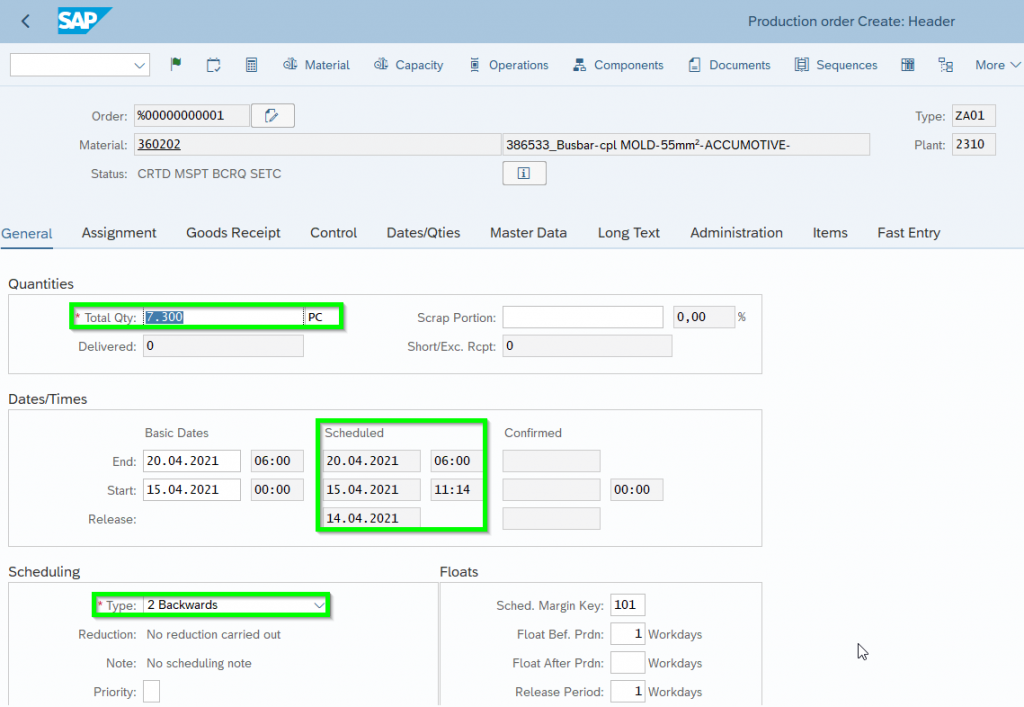Click the hierarchy structure icon in toolbar
1024x707 pixels.
[x=945, y=65]
